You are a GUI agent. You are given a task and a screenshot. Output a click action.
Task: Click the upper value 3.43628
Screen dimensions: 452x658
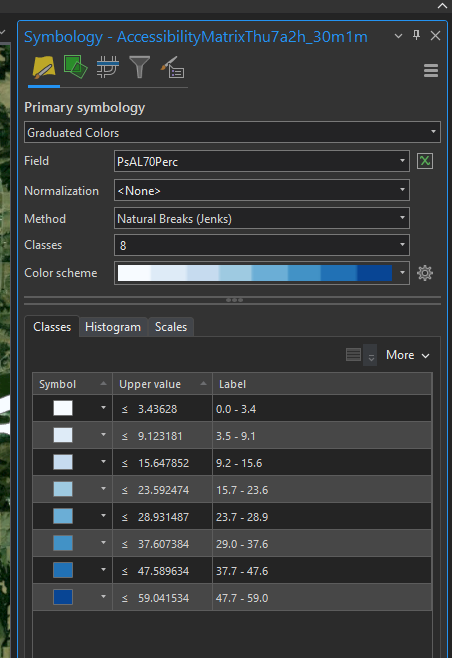point(157,409)
